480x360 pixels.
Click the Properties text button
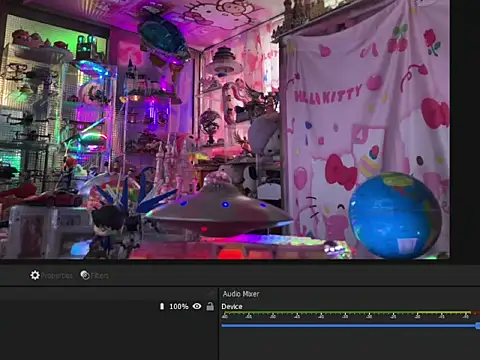coord(56,276)
